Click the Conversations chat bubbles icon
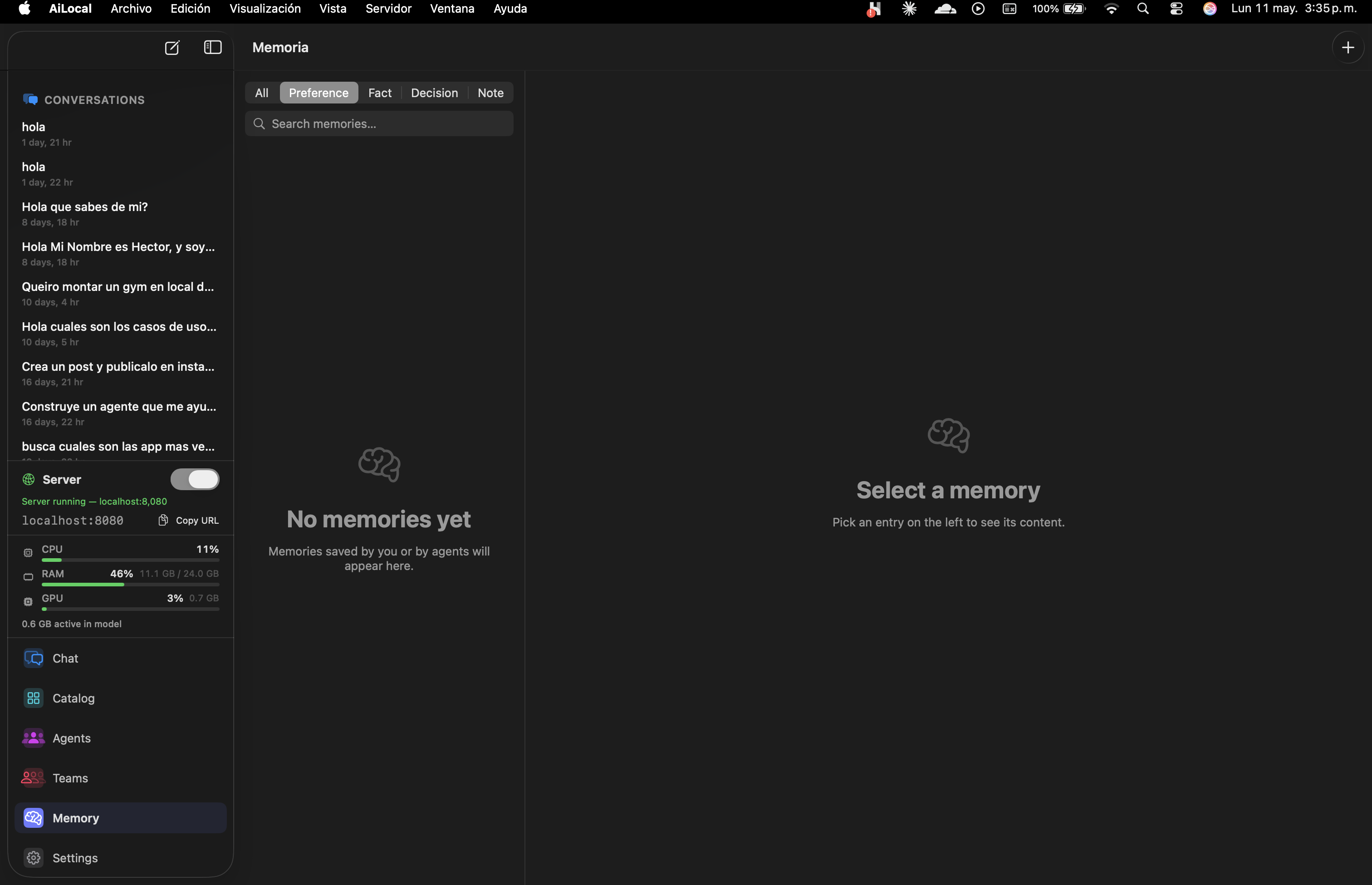Viewport: 1372px width, 885px height. (x=30, y=99)
